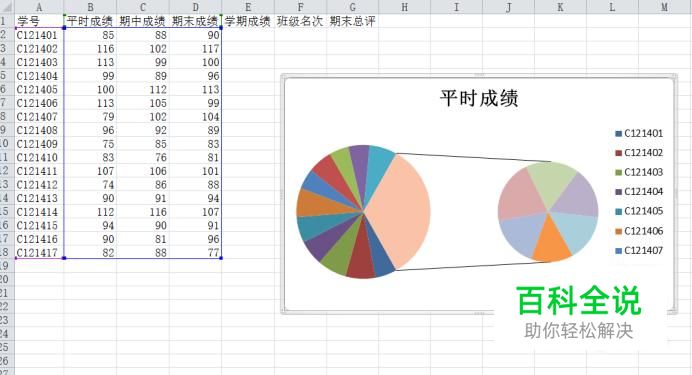Click column C header
The height and width of the screenshot is (375, 692).
tap(143, 7)
